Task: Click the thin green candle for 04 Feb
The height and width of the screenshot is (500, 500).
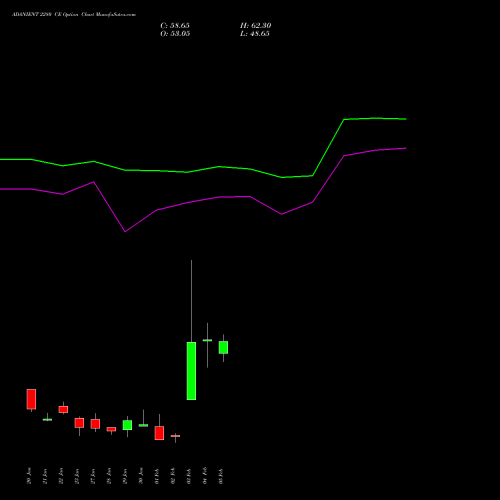Action: [207, 340]
